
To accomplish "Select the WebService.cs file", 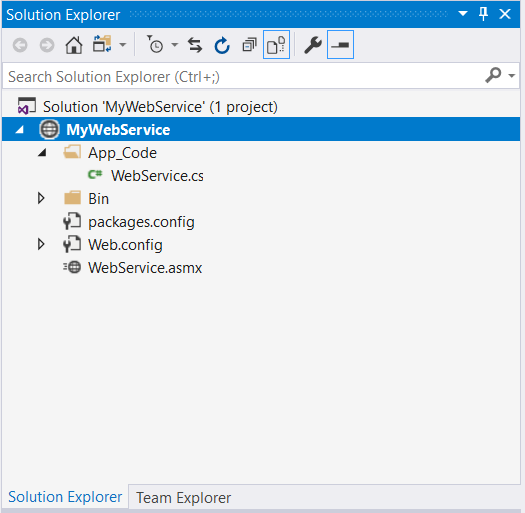I will pyautogui.click(x=157, y=176).
